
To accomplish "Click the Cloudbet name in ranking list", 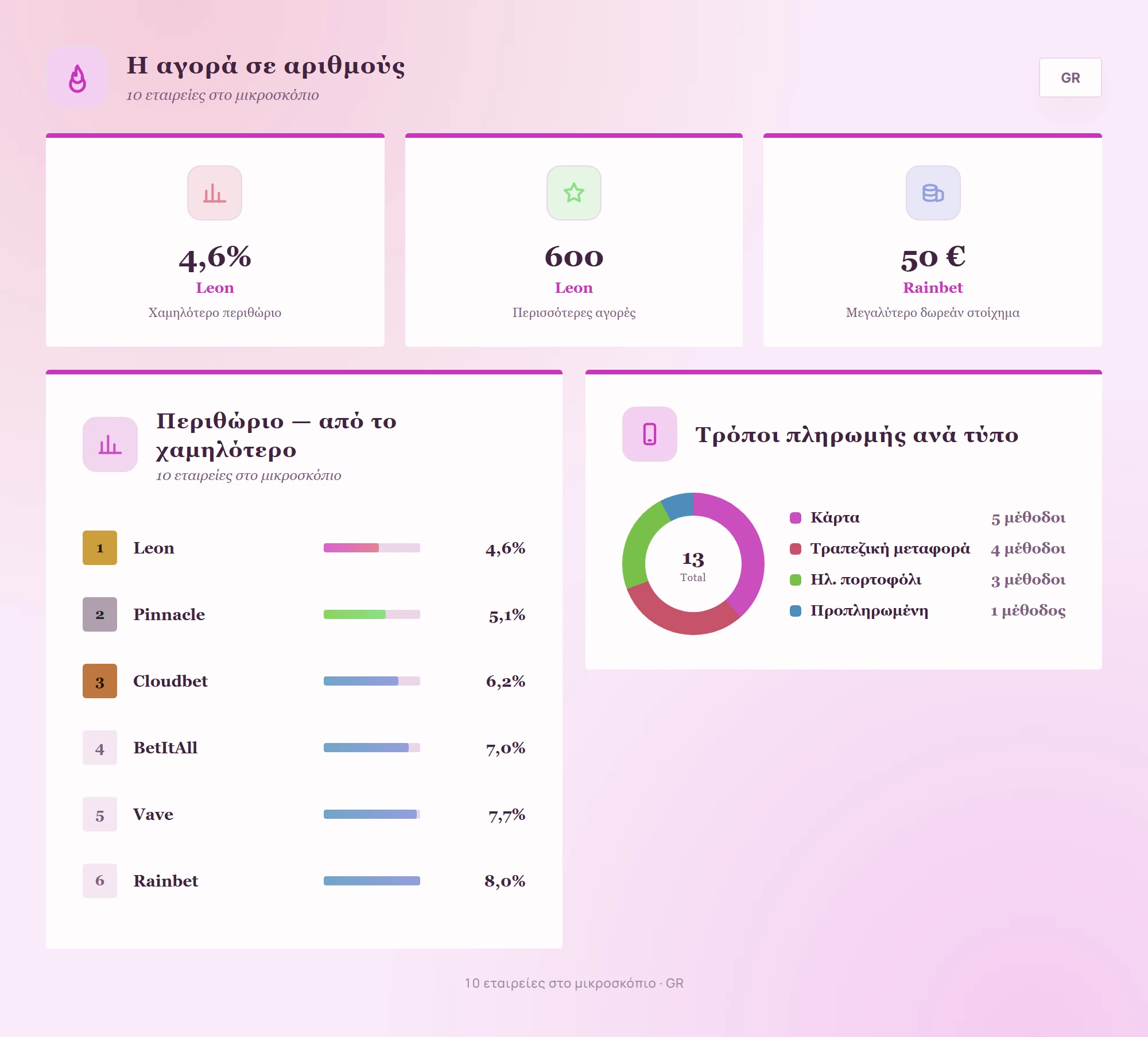I will click(170, 681).
